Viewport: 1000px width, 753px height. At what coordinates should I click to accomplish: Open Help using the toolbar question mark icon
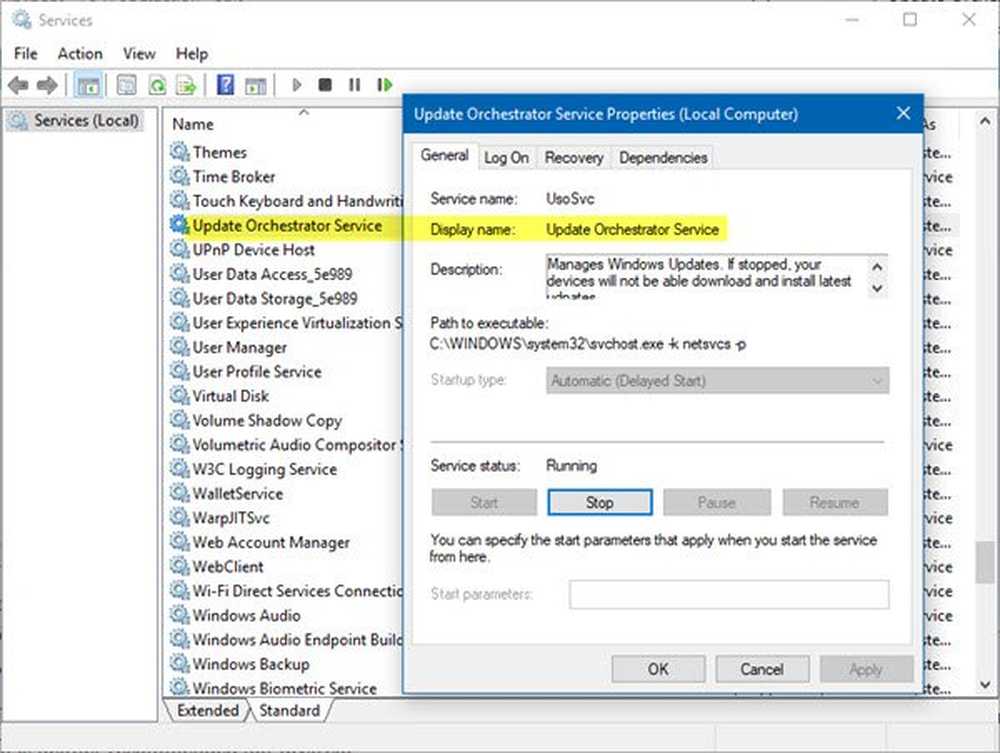(224, 85)
